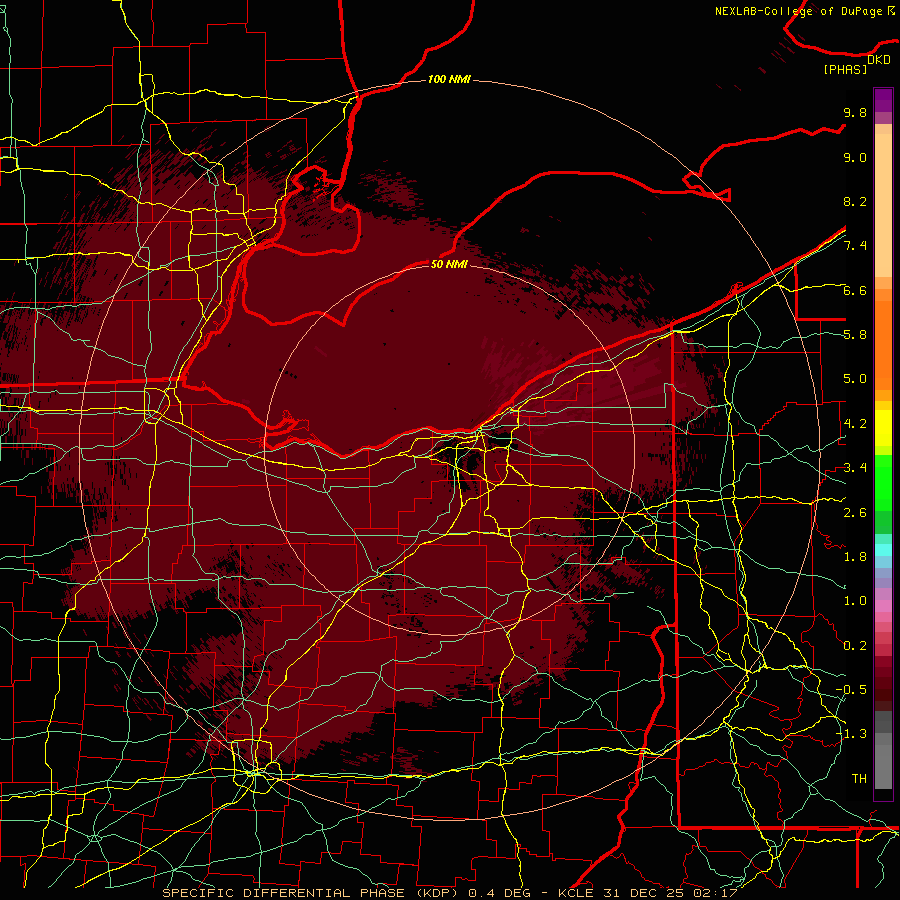Image resolution: width=900 pixels, height=900 pixels.
Task: Pick the yellow segment of the color bar
Action: coord(883,428)
